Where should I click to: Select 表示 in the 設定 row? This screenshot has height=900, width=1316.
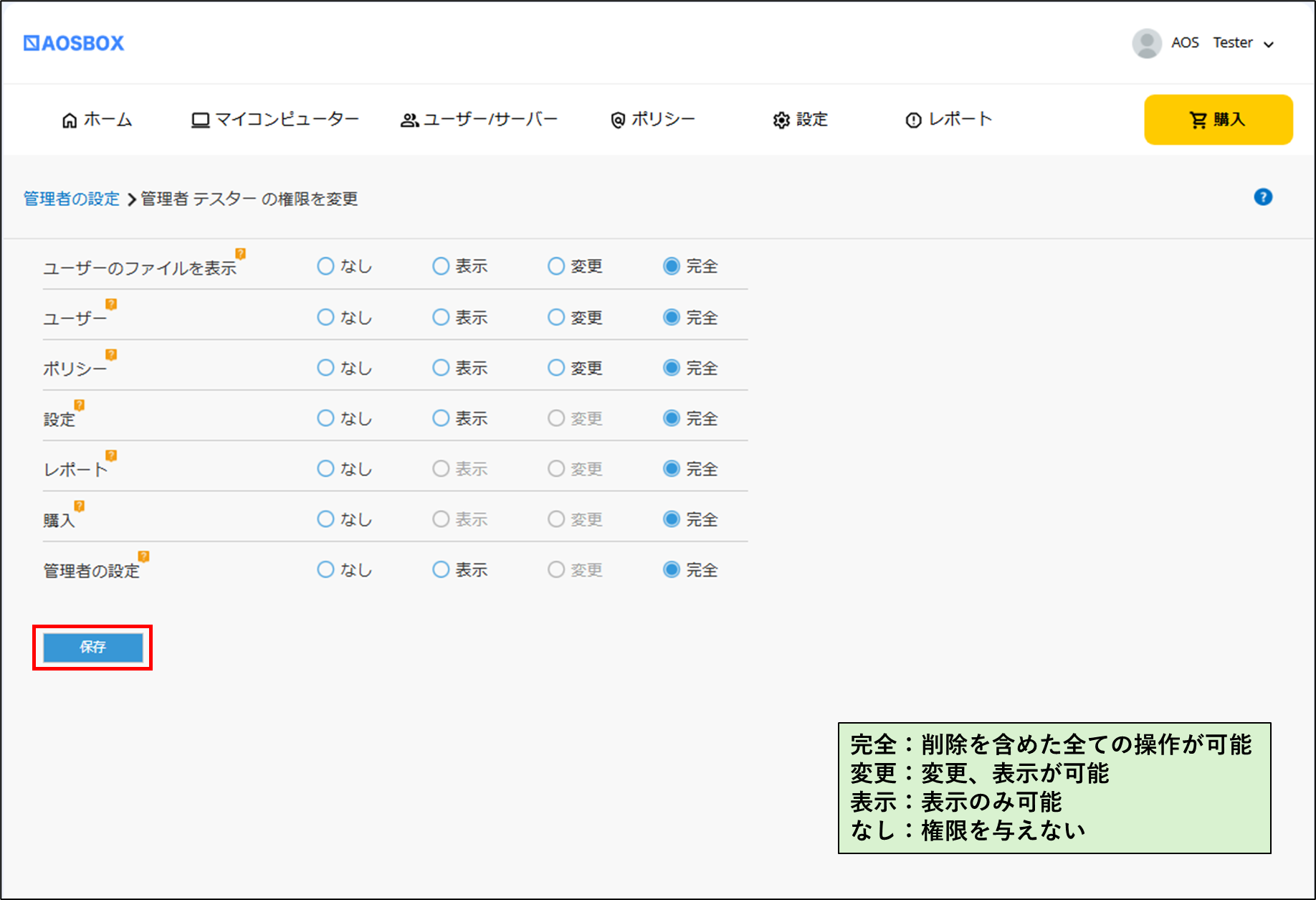(x=441, y=418)
